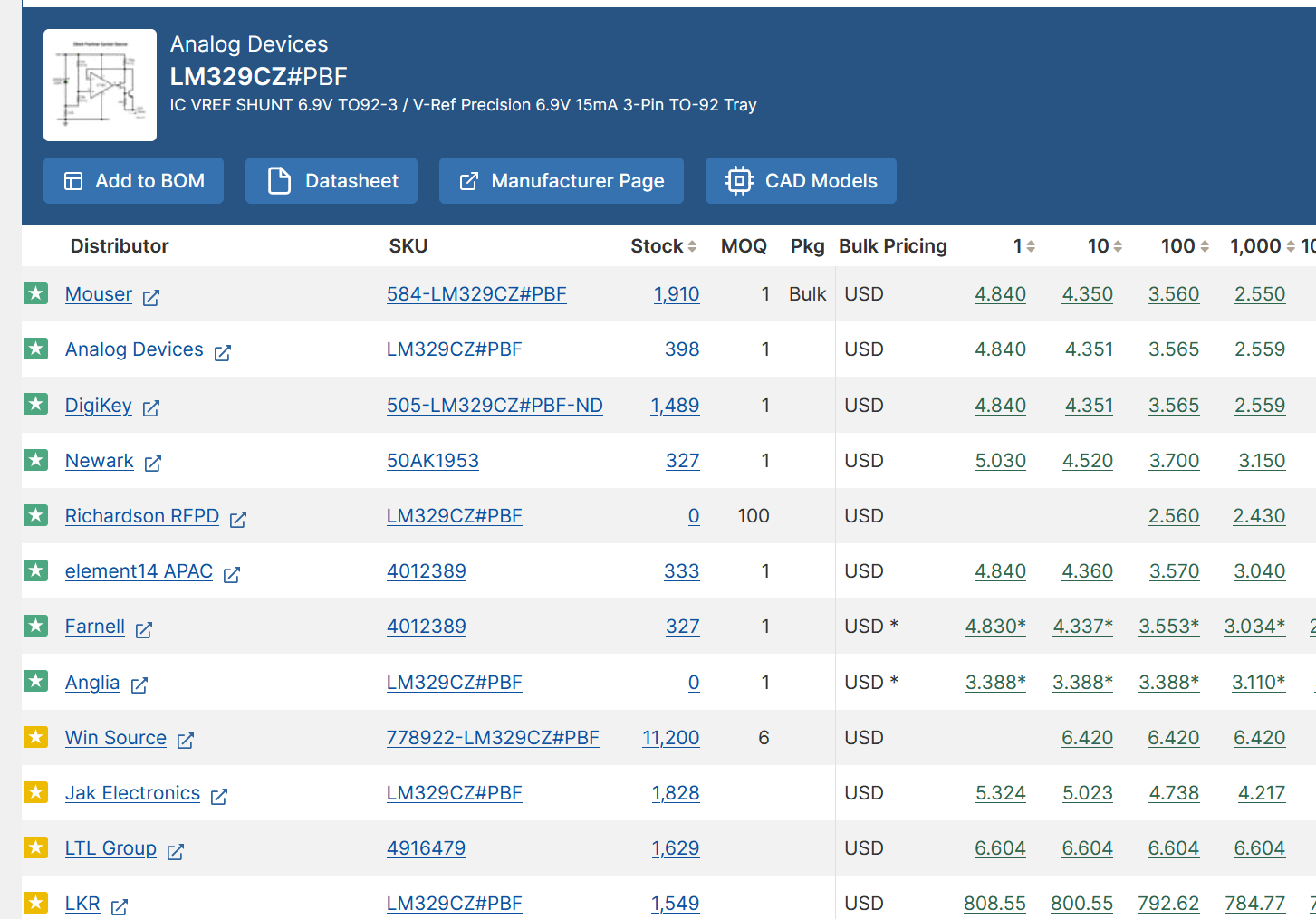Open Farnell external link icon
The width and height of the screenshot is (1316, 919).
(x=144, y=629)
